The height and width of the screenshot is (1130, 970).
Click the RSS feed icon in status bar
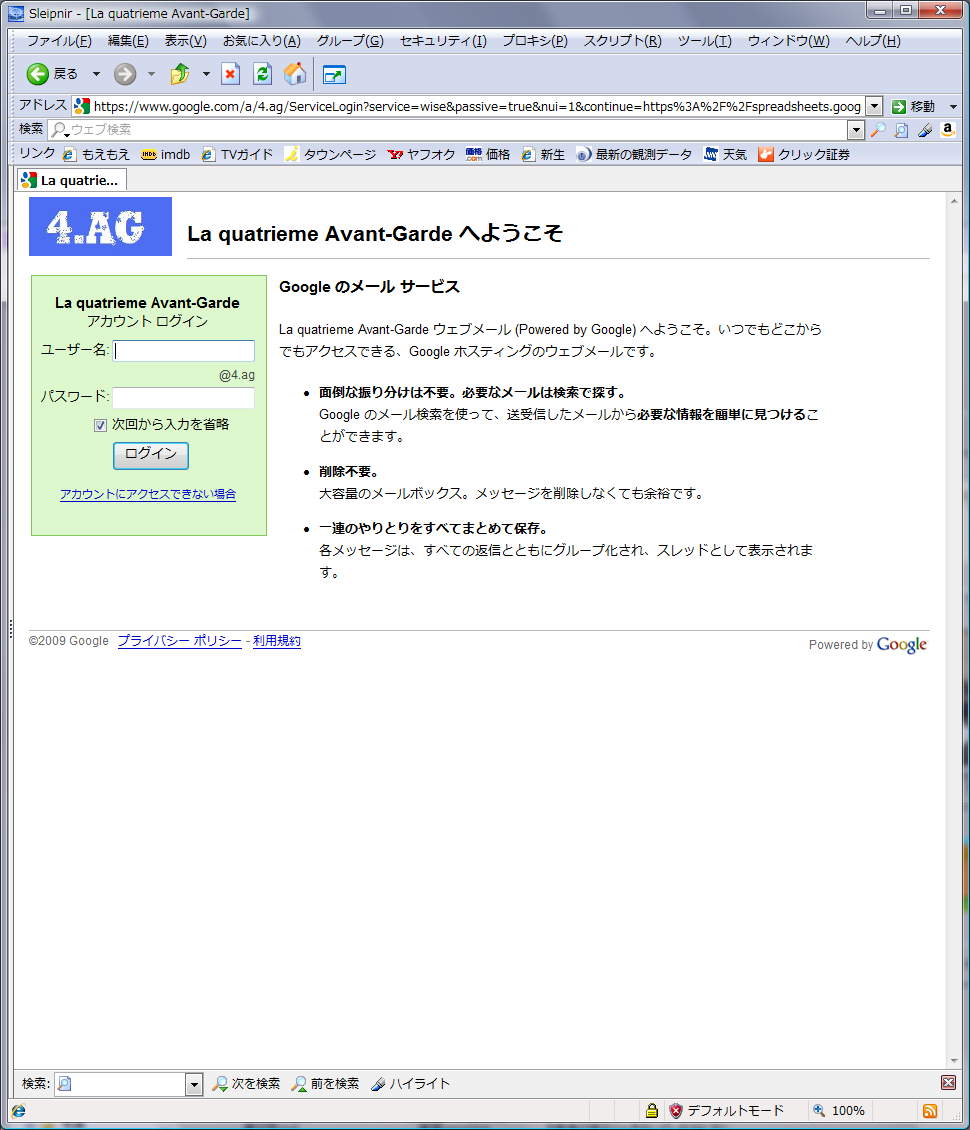(x=929, y=1111)
